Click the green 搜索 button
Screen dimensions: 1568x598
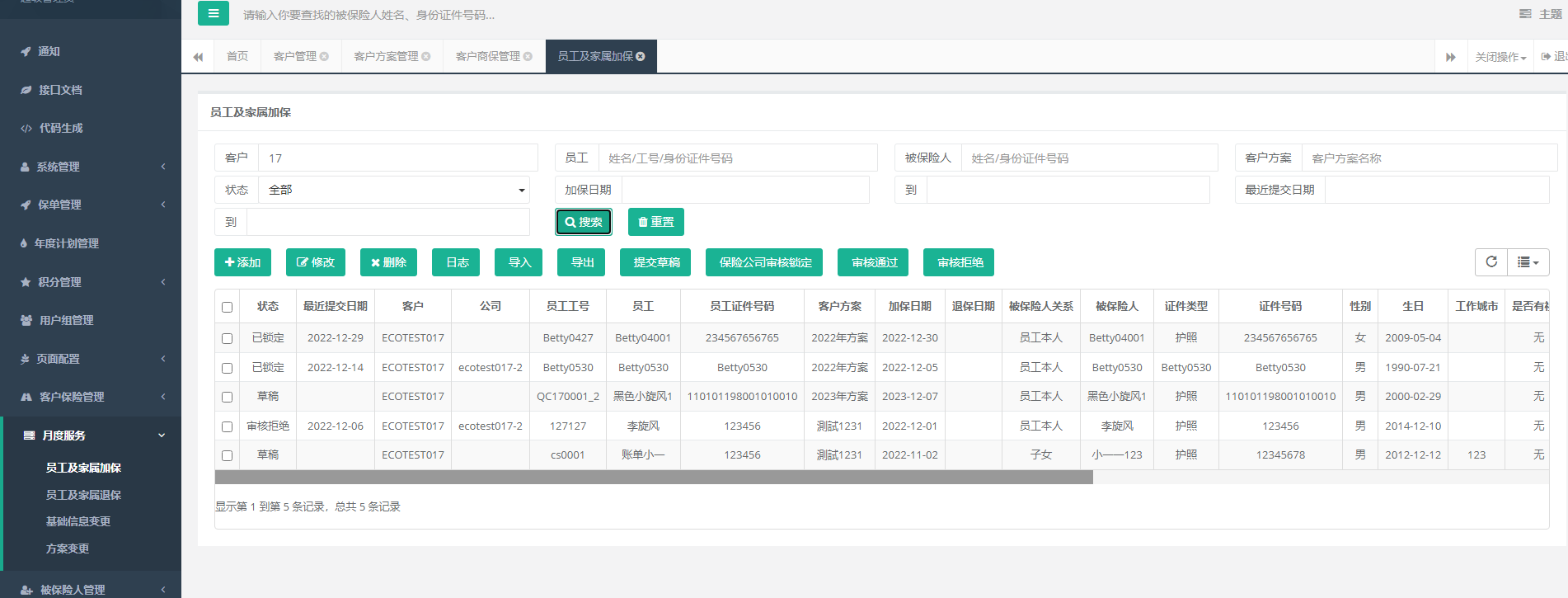click(584, 222)
